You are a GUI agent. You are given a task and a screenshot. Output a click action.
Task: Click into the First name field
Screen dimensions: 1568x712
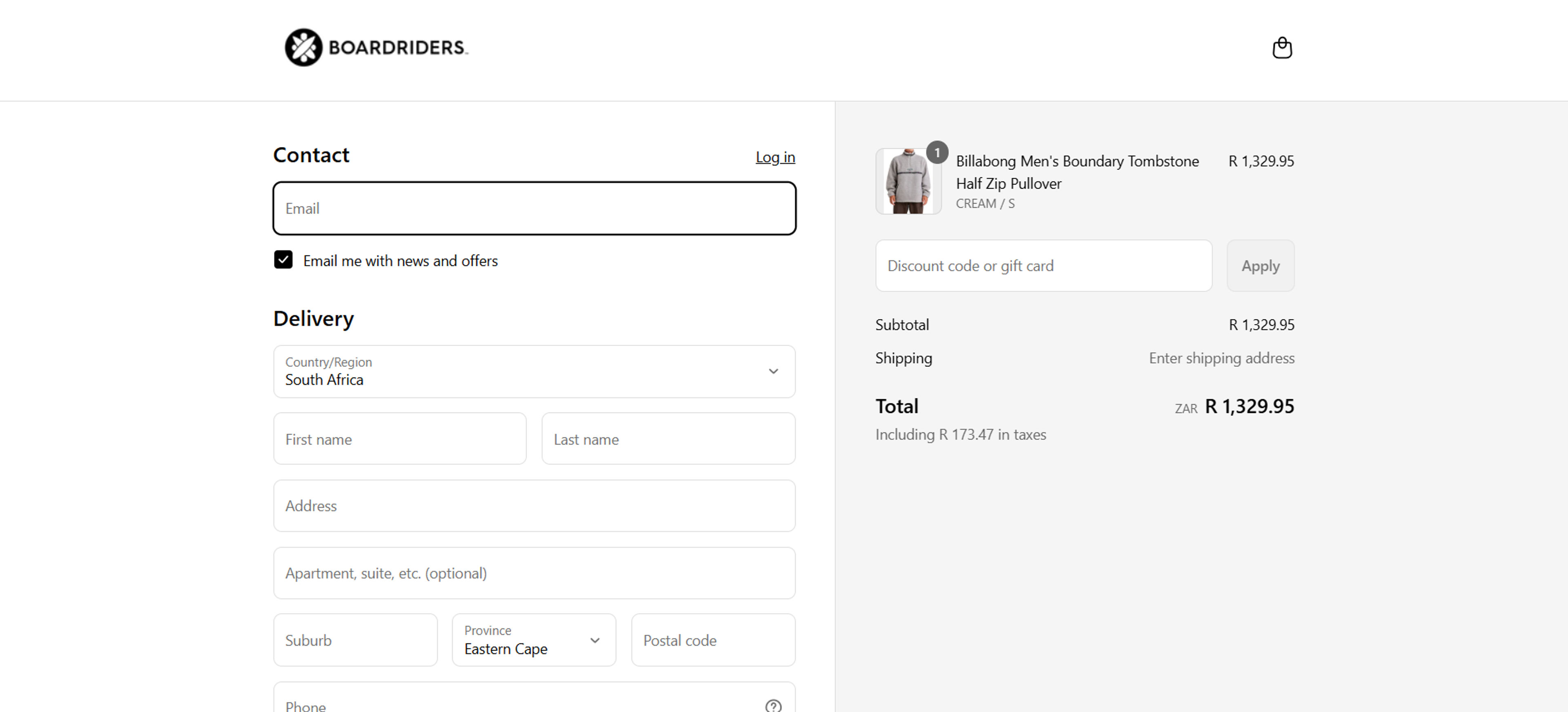399,439
